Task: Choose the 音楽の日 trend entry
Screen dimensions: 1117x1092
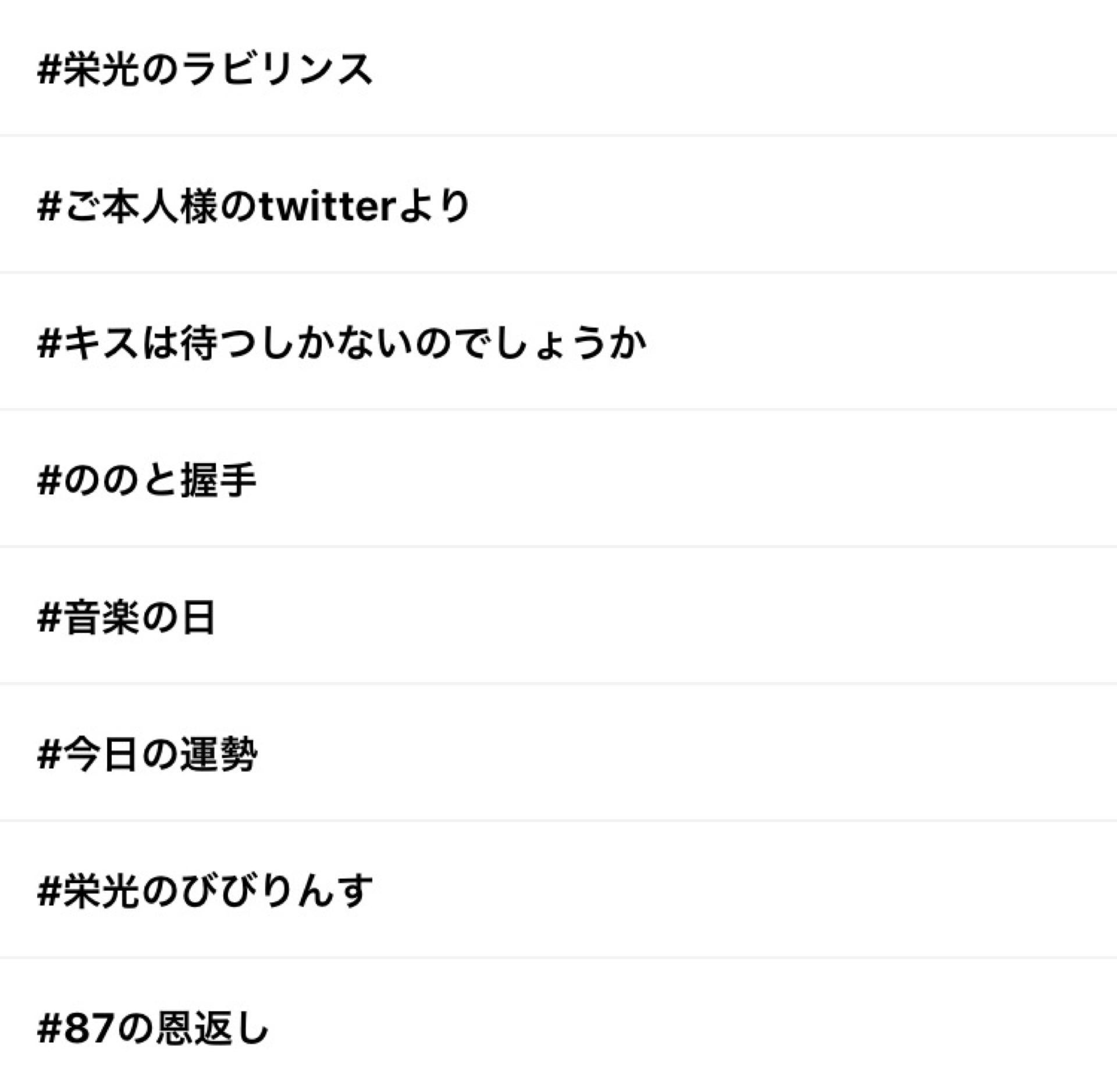Action: (126, 617)
